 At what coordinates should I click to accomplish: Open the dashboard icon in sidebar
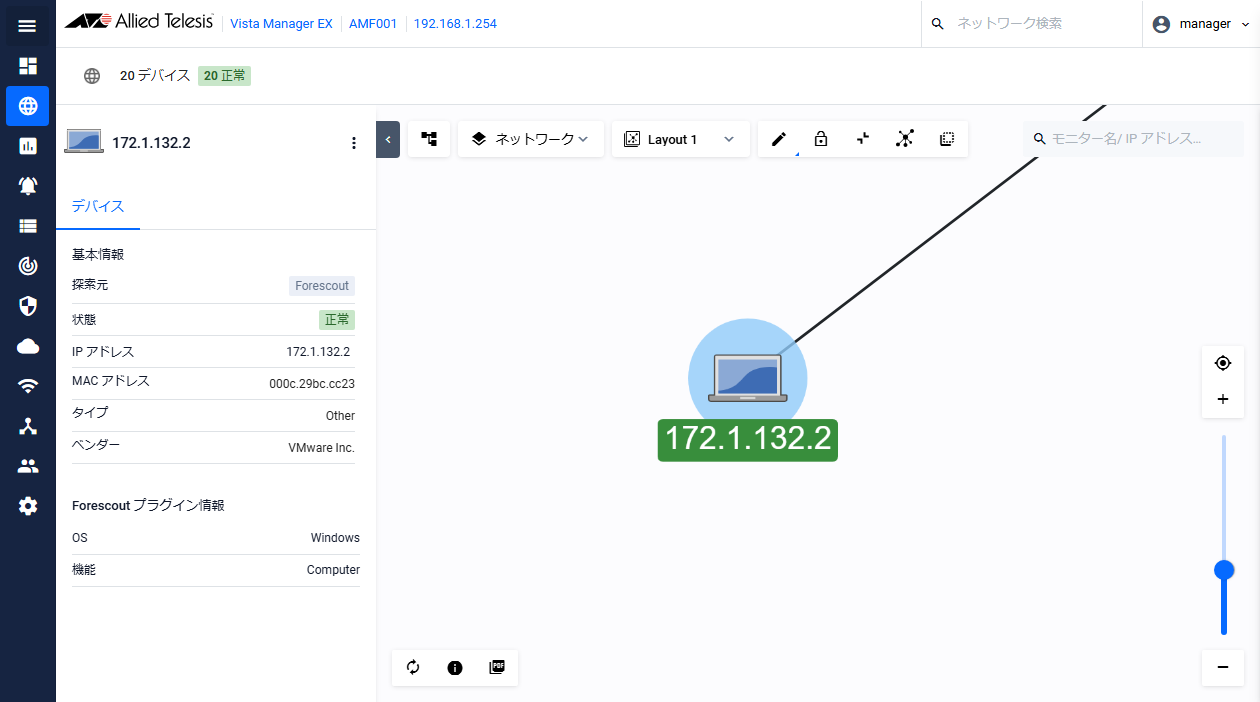(27, 66)
